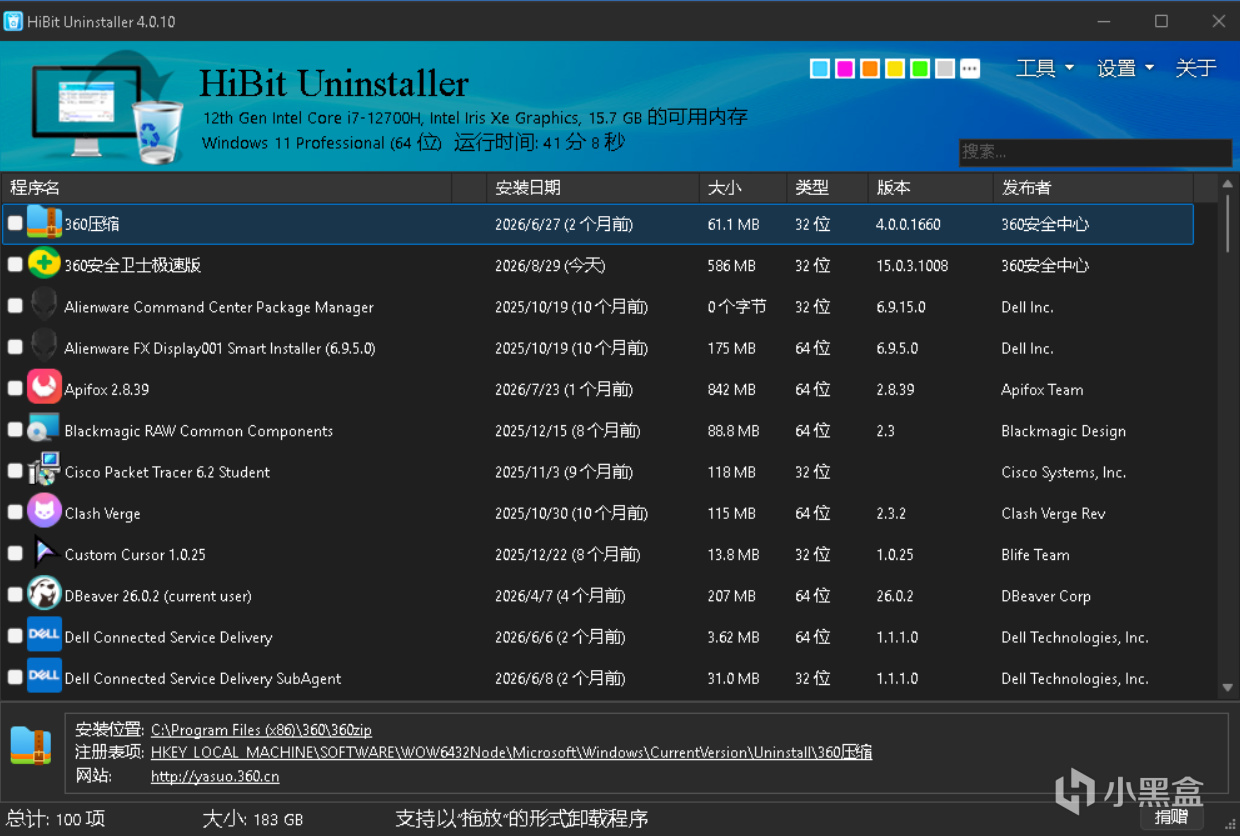Click the 搜索 search input field
Screen dimensions: 1240x836
point(1095,152)
